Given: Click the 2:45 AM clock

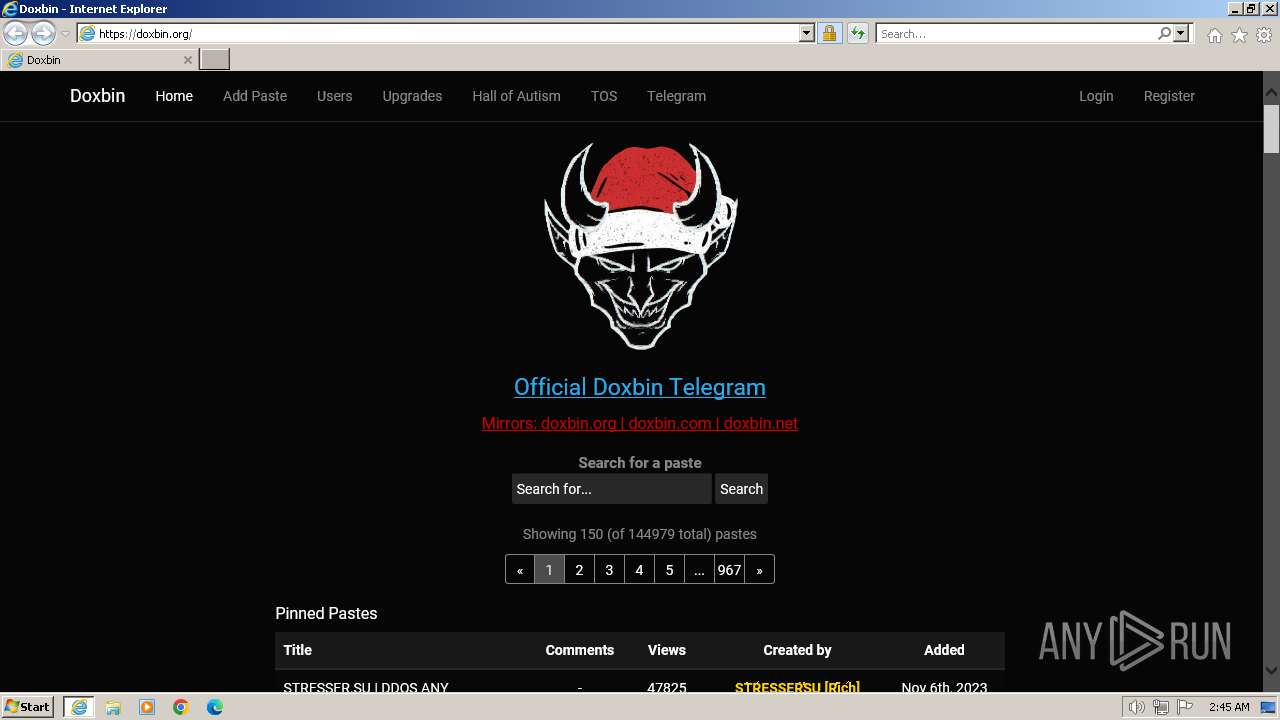Looking at the screenshot, I should 1229,707.
